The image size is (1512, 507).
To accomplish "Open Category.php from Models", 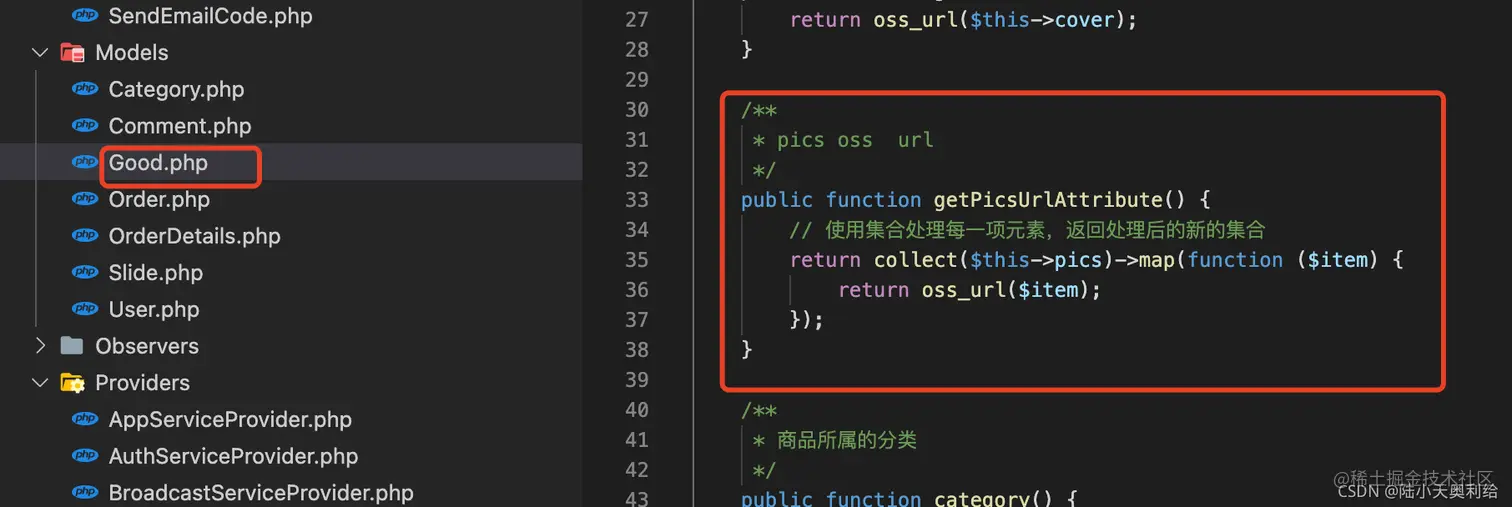I will pos(176,89).
